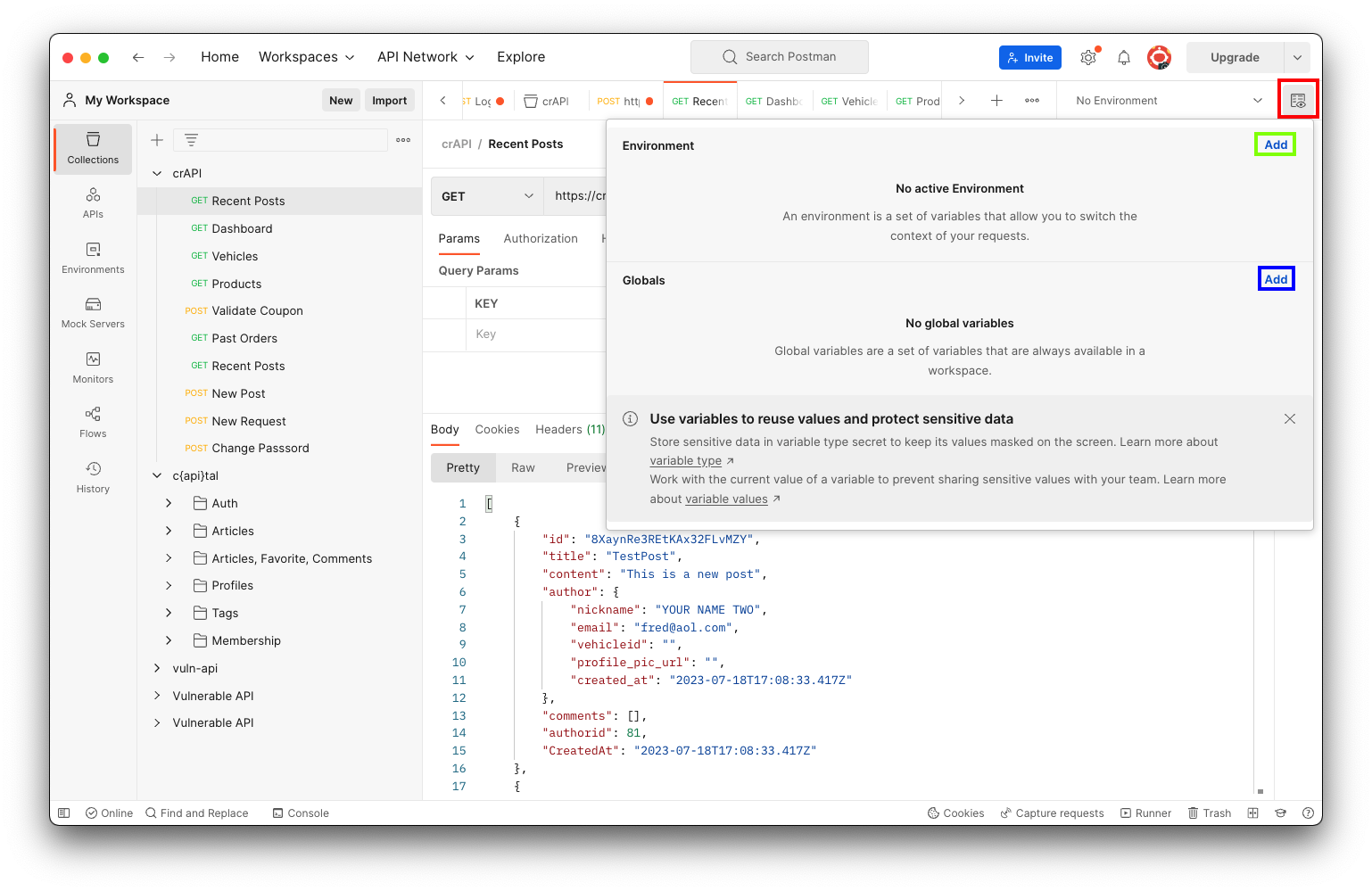This screenshot has width=1372, height=891.
Task: Click Add next to Environment
Action: click(1276, 145)
